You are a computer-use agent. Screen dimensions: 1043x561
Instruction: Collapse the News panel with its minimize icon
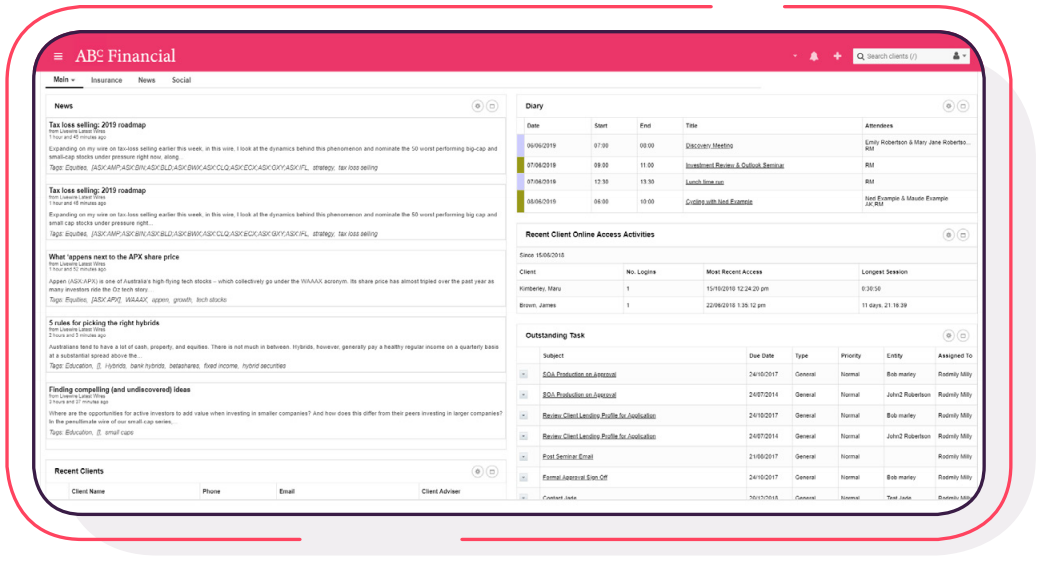click(x=492, y=106)
